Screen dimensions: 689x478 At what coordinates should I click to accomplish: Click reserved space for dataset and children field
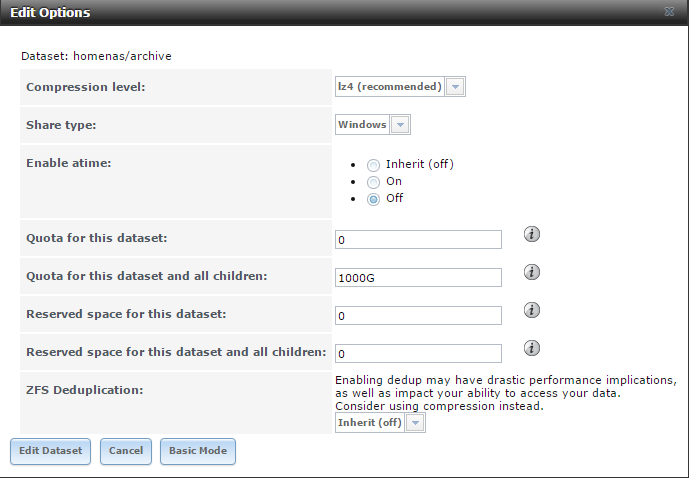click(418, 354)
